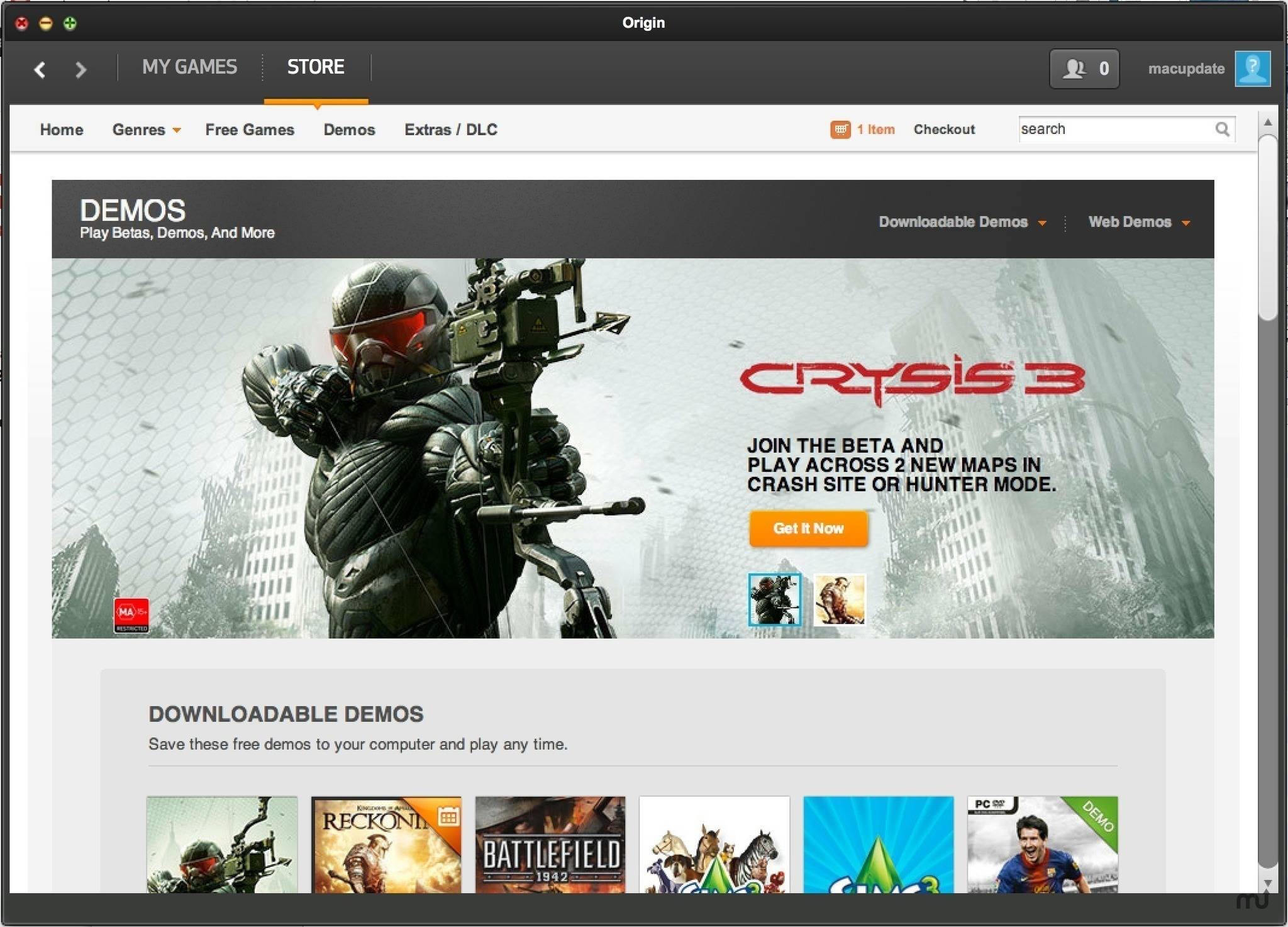This screenshot has height=927, width=1288.
Task: Click the MA15+ restricted rating badge
Action: tap(131, 615)
